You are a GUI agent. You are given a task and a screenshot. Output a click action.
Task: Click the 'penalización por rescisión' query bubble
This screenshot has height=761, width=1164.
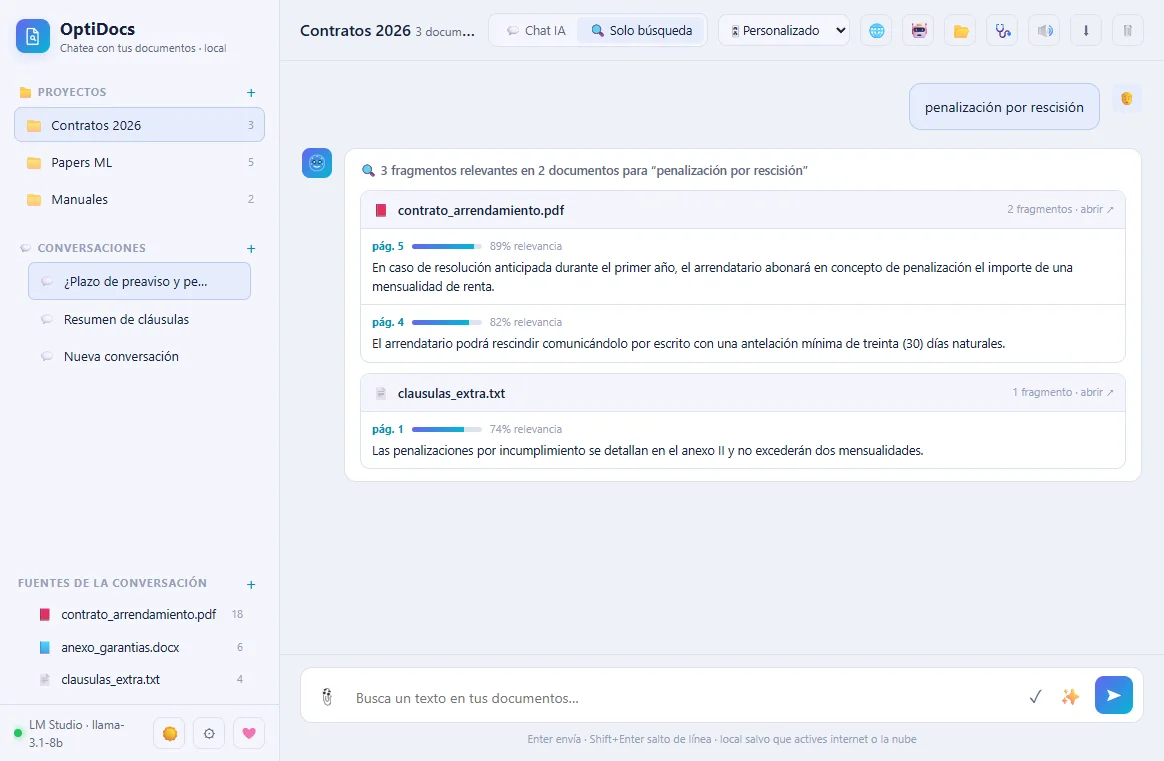point(1004,107)
